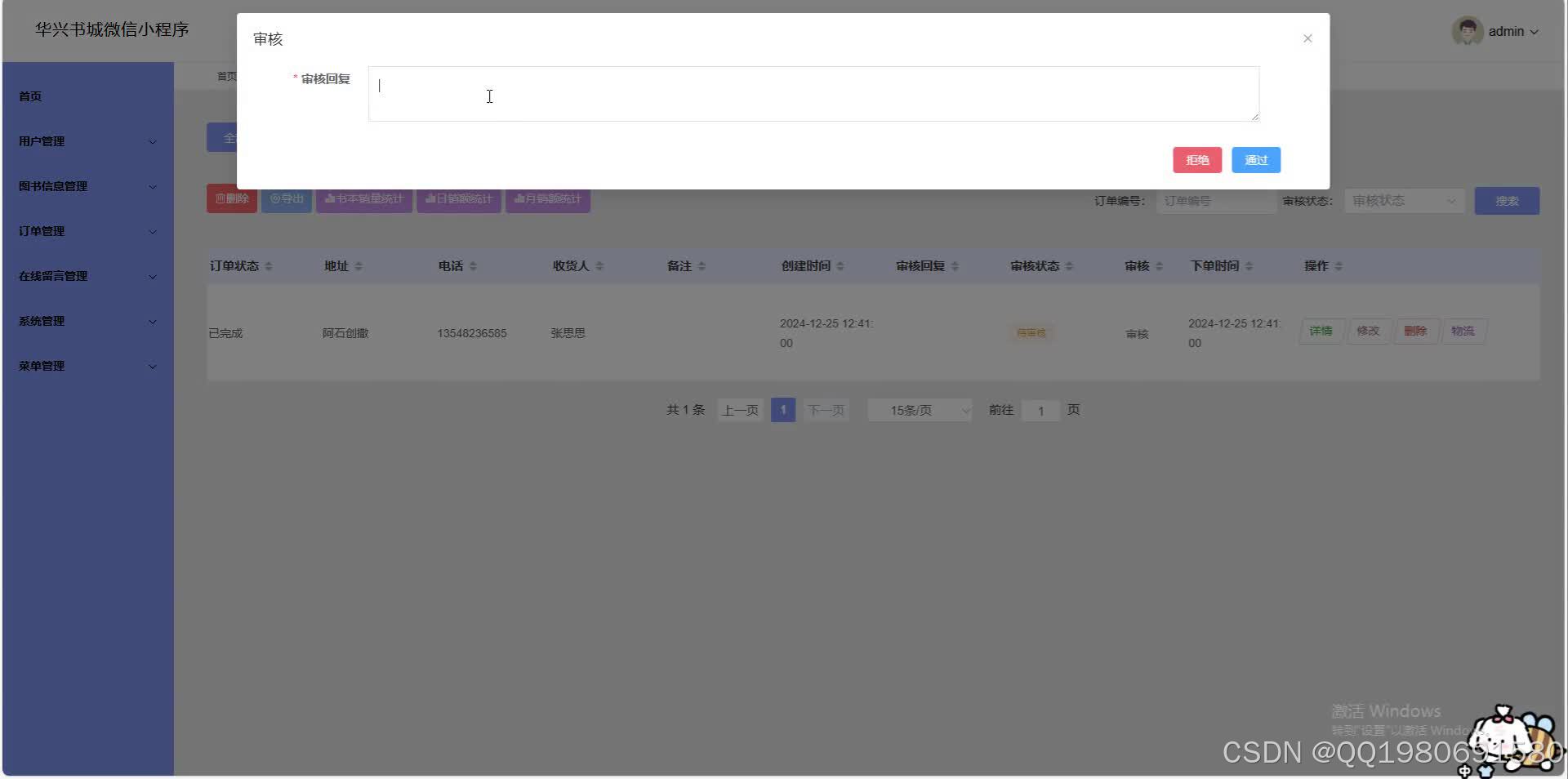Open the 15条/页 page size dropdown
This screenshot has width=1568, height=779.
pyautogui.click(x=919, y=410)
